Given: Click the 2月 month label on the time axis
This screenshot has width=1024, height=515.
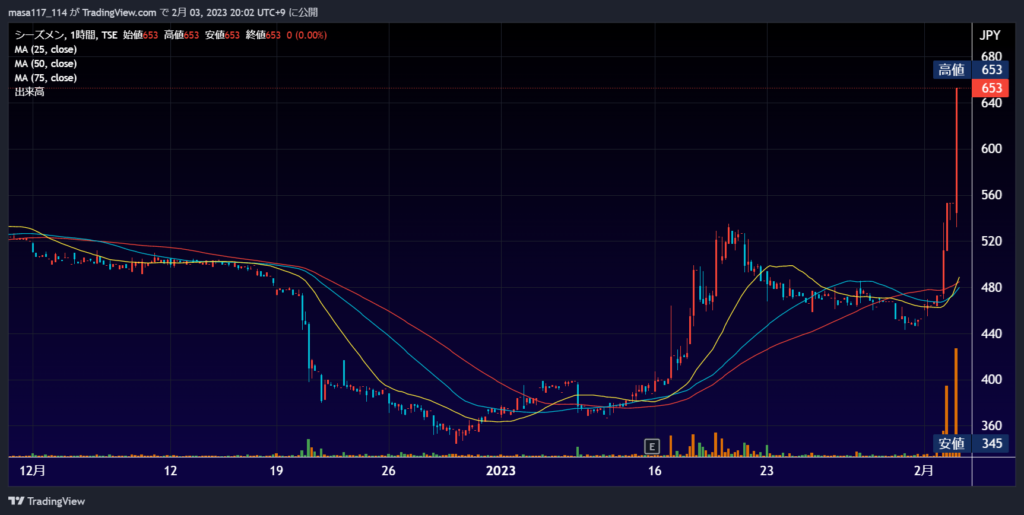Looking at the screenshot, I should coord(923,471).
